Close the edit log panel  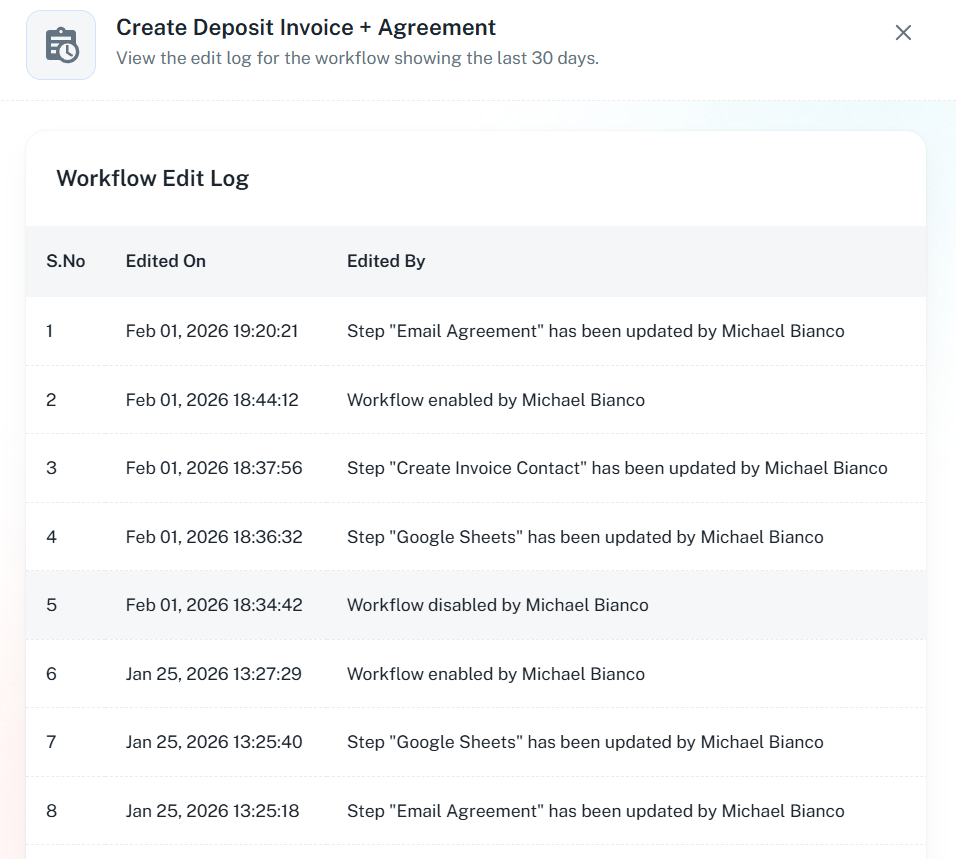pyautogui.click(x=903, y=33)
